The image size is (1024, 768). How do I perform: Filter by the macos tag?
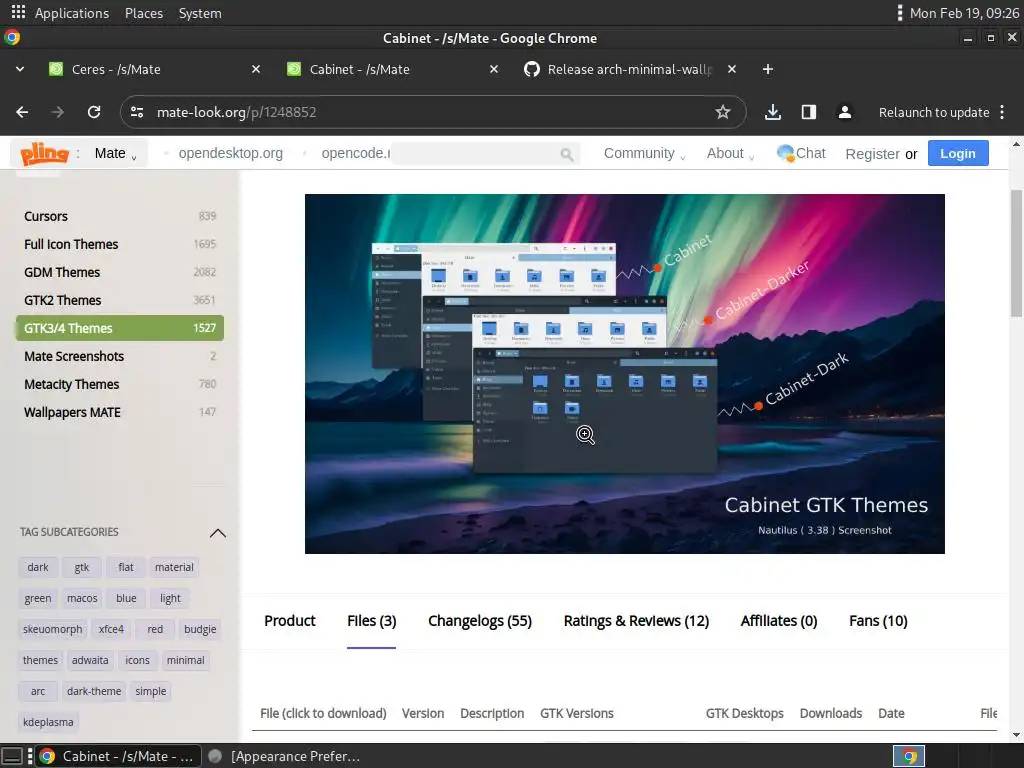[x=82, y=598]
